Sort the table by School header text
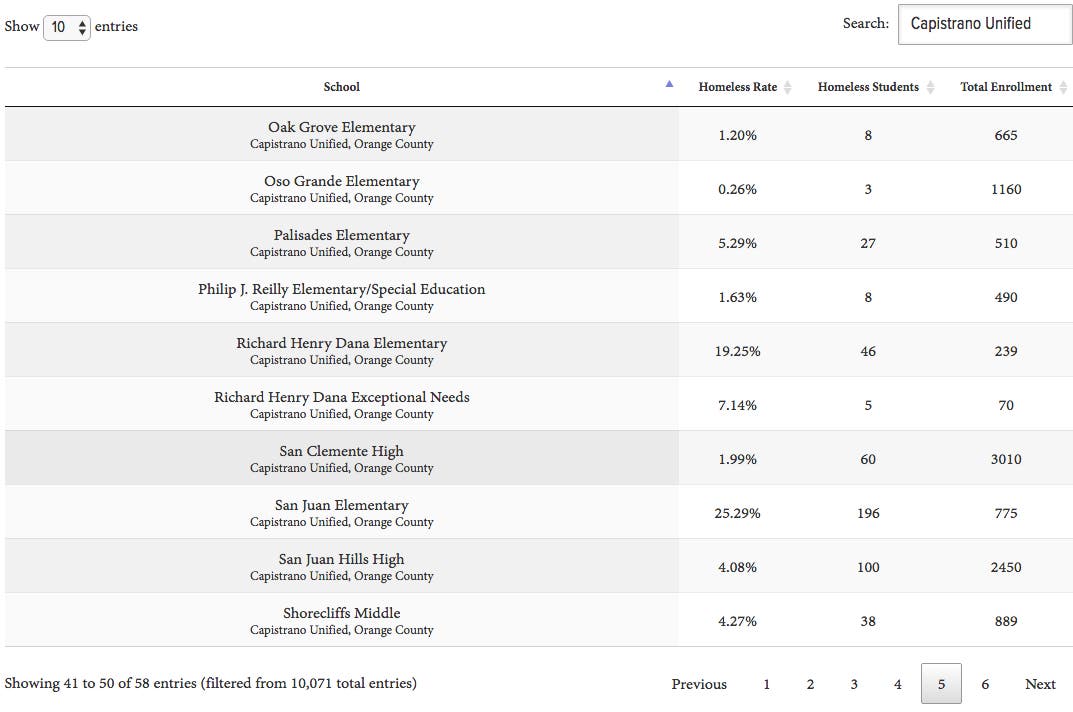 pos(341,87)
